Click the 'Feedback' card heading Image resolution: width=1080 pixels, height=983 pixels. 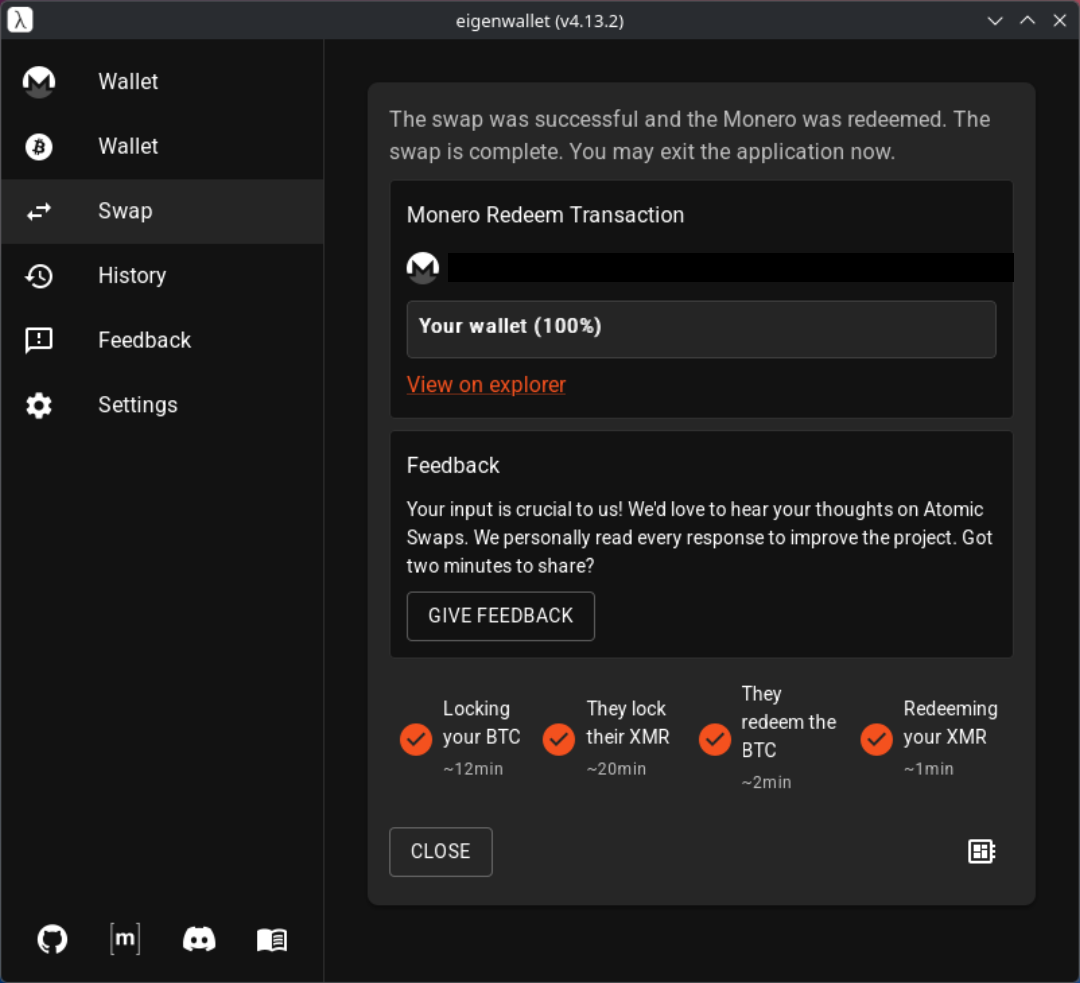tap(453, 466)
